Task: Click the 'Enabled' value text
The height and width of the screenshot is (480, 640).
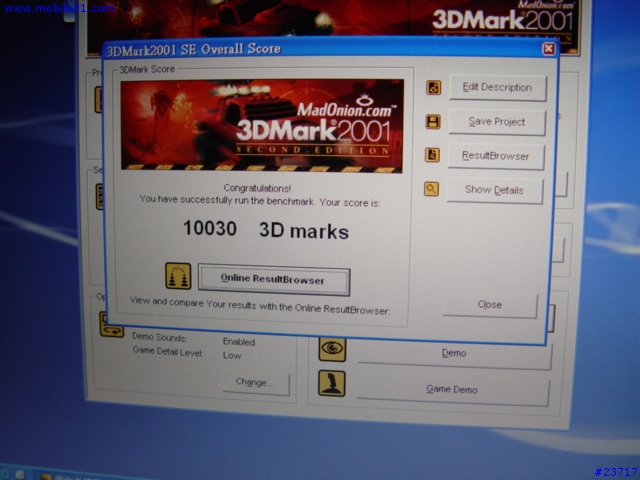Action: tap(239, 342)
